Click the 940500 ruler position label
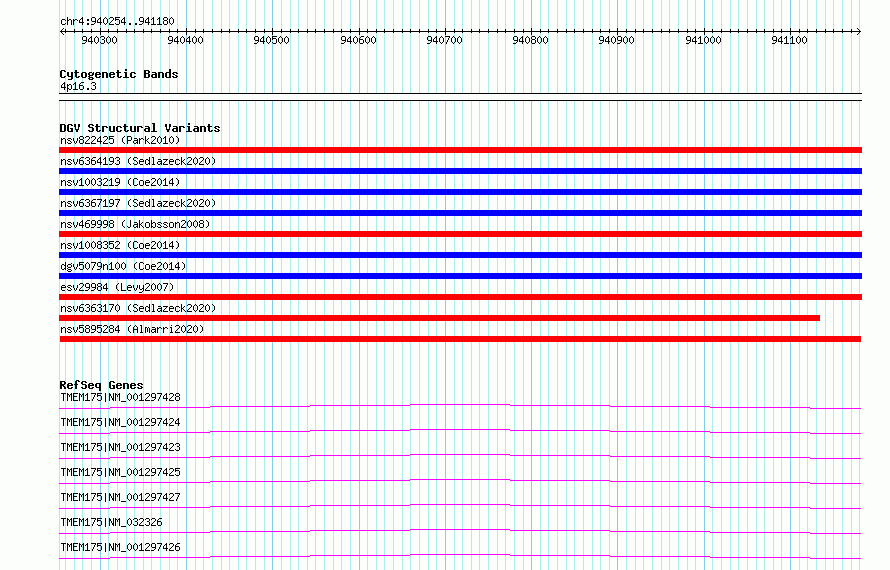 [x=271, y=40]
